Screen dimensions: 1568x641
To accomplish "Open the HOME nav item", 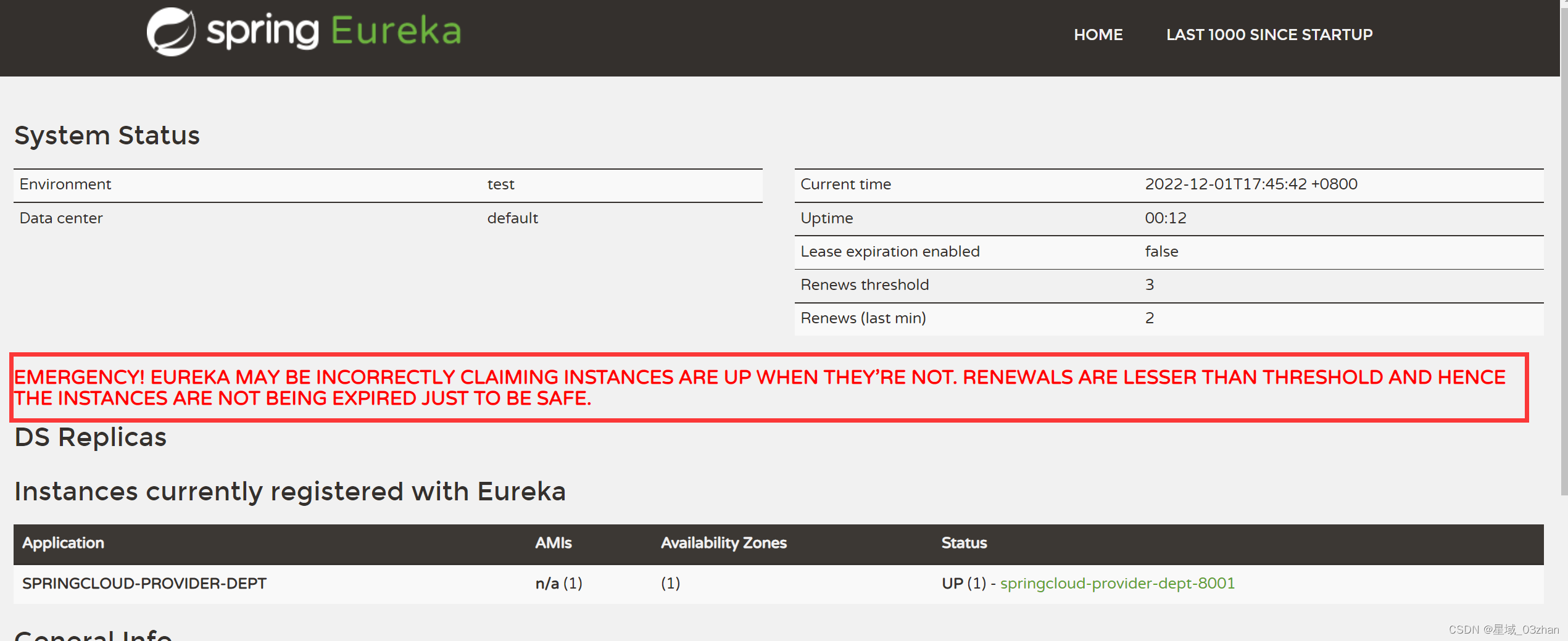I will pos(1098,35).
